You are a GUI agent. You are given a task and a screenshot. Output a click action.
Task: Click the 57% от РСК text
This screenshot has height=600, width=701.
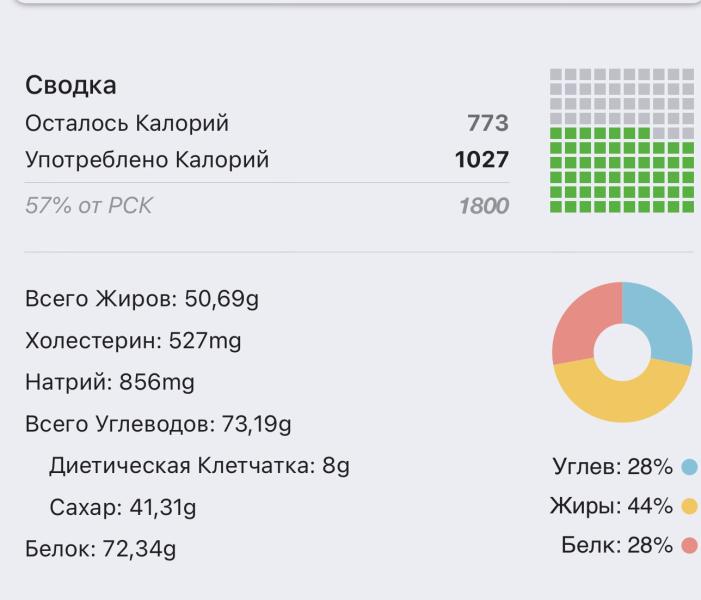point(89,206)
